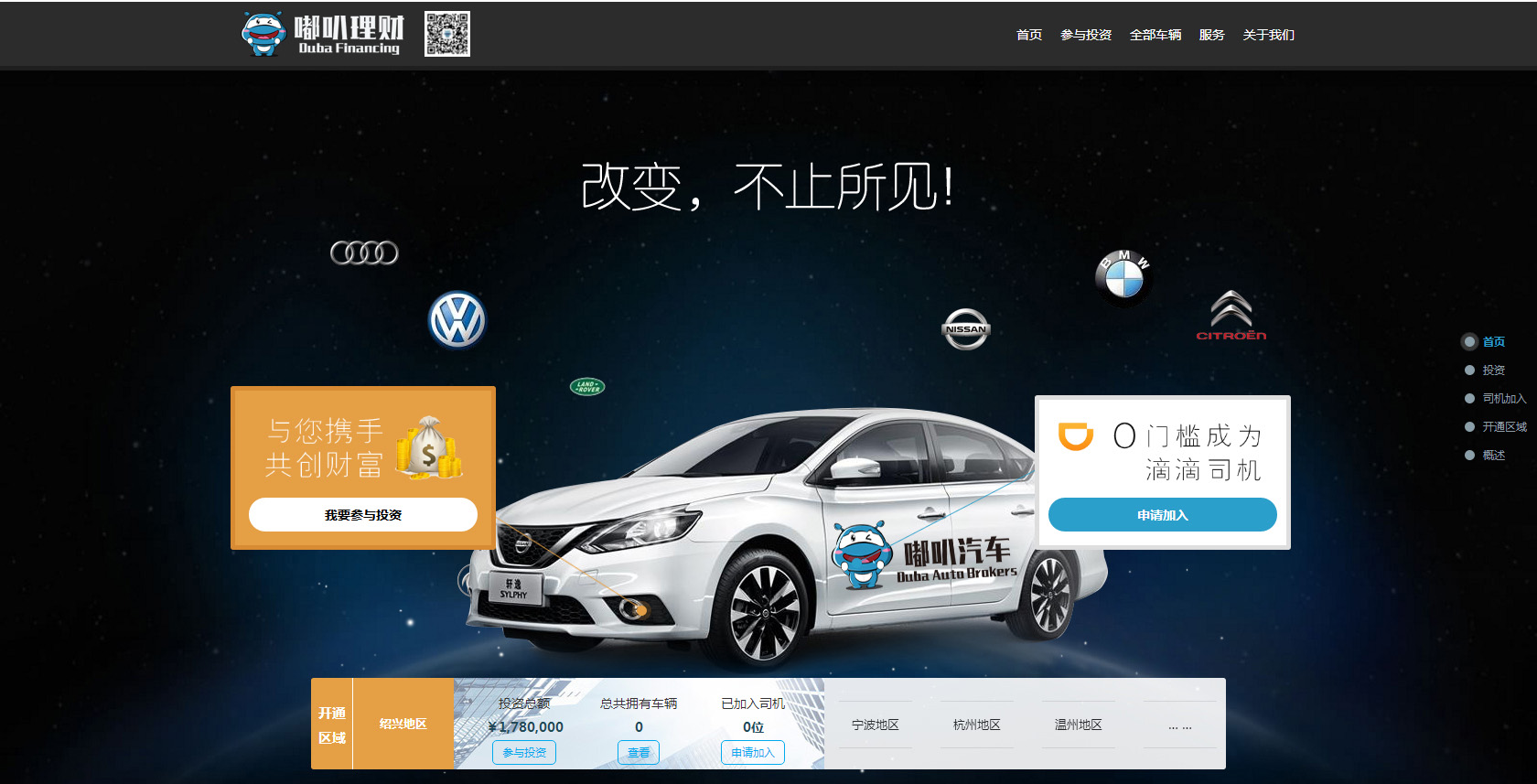Click the 与您携手共创财富 heading
This screenshot has height=784, width=1537.
point(325,447)
